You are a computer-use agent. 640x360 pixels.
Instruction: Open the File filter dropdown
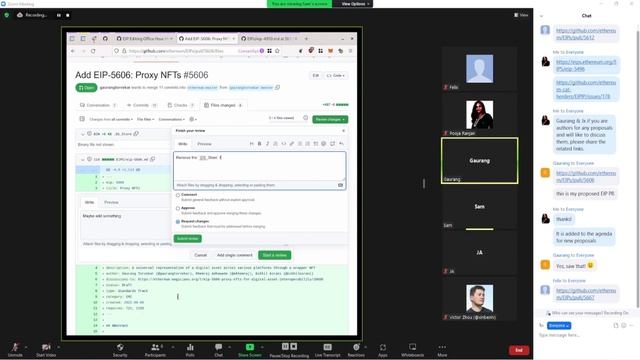(145, 119)
